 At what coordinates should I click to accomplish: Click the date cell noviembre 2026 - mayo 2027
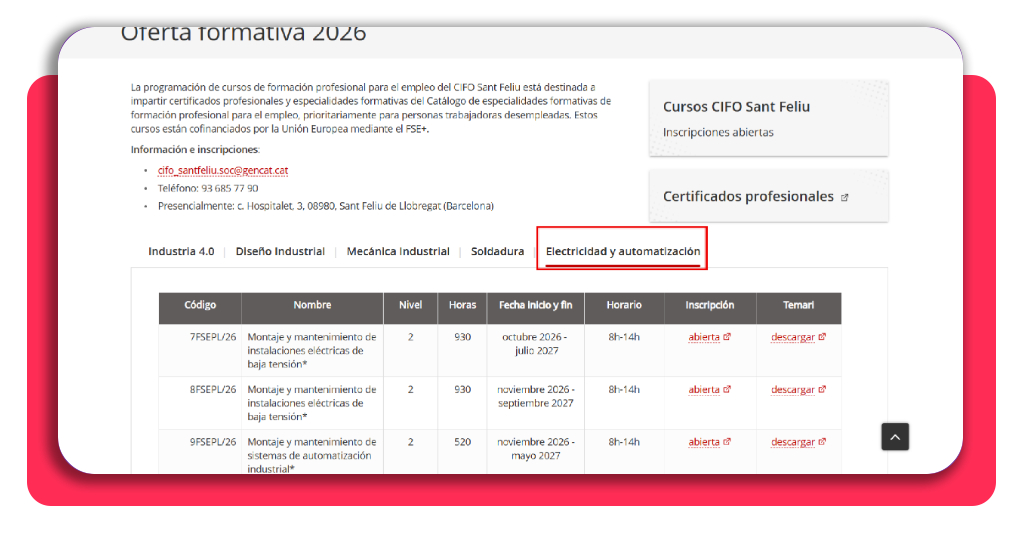(x=536, y=449)
